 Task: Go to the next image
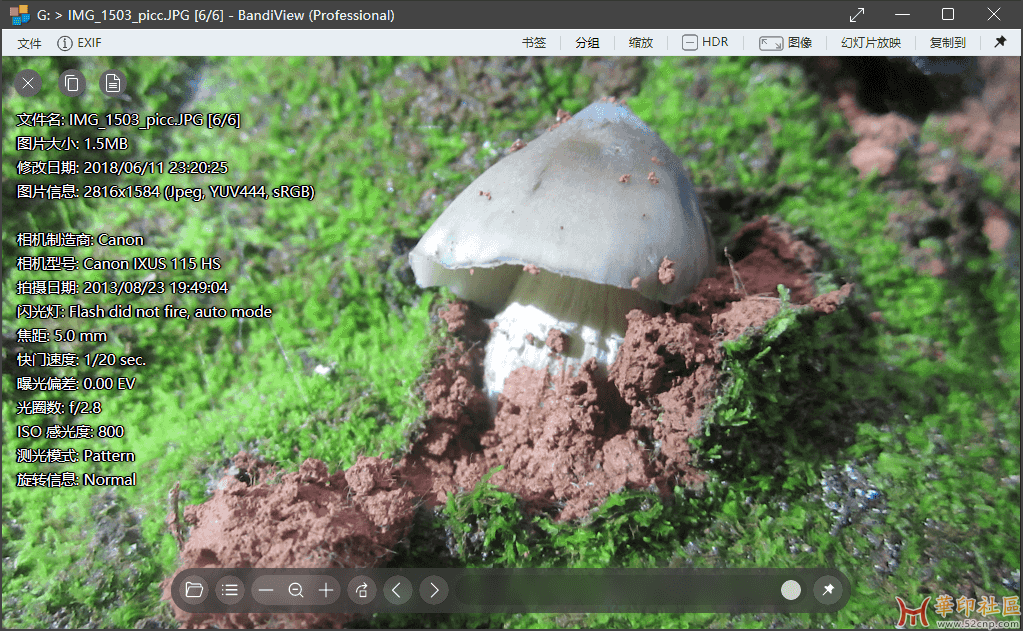click(434, 590)
